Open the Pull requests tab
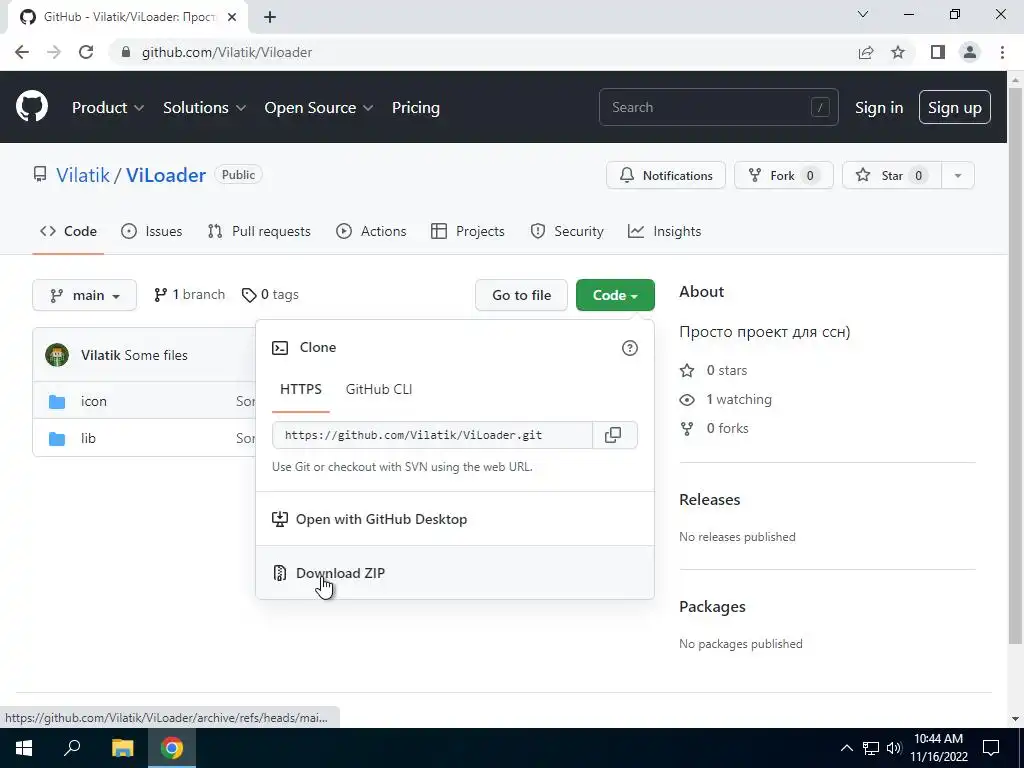This screenshot has width=1024, height=768. pyautogui.click(x=259, y=231)
